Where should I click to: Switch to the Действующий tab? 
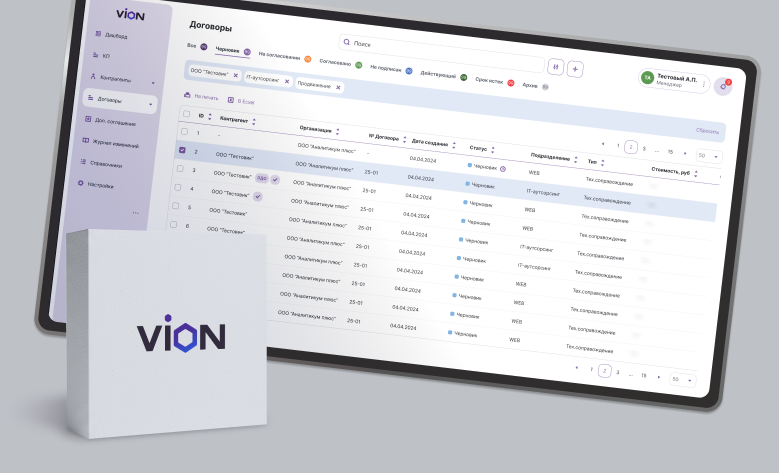pos(443,75)
